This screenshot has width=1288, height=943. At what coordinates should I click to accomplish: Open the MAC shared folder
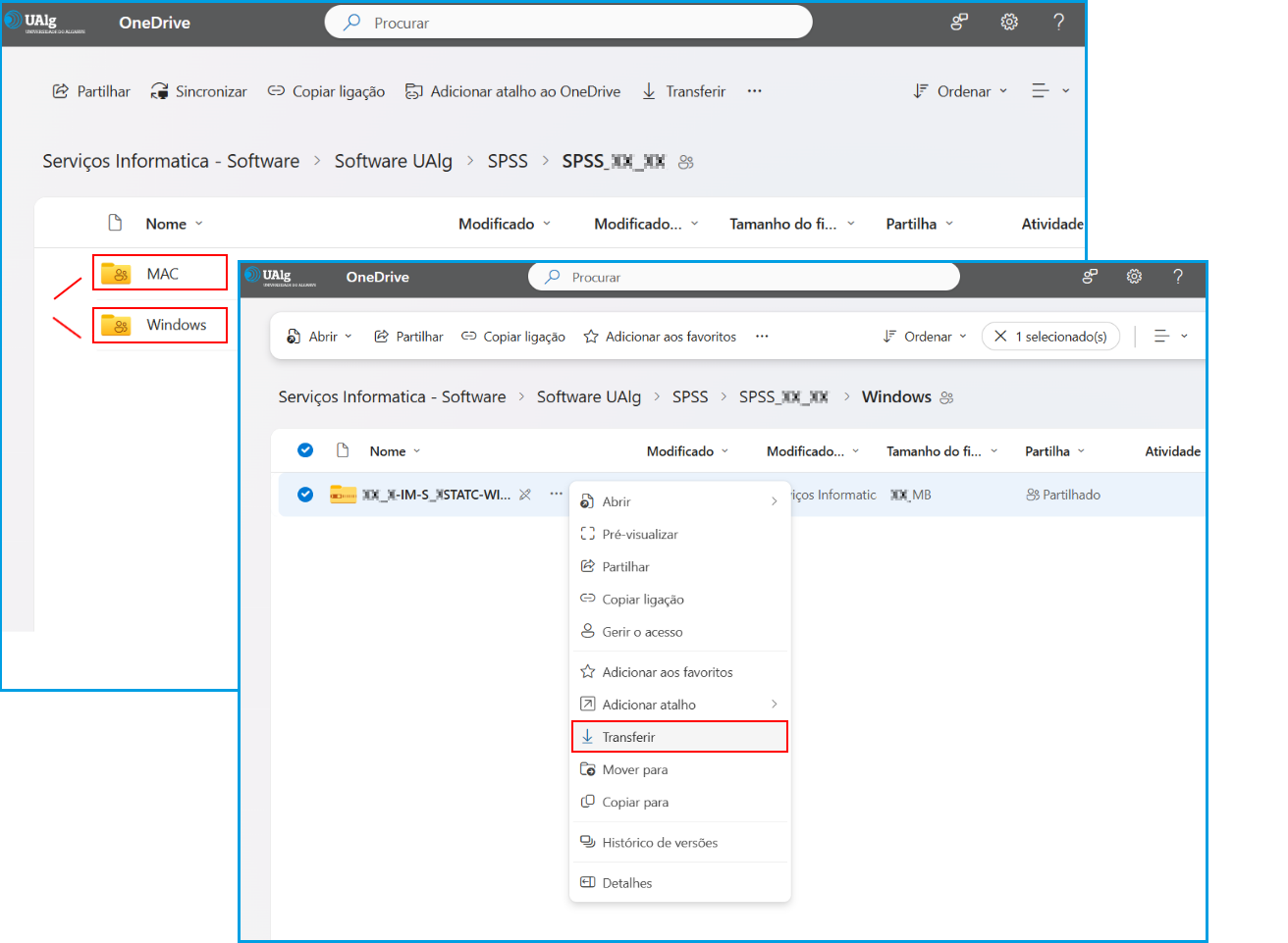tap(161, 274)
